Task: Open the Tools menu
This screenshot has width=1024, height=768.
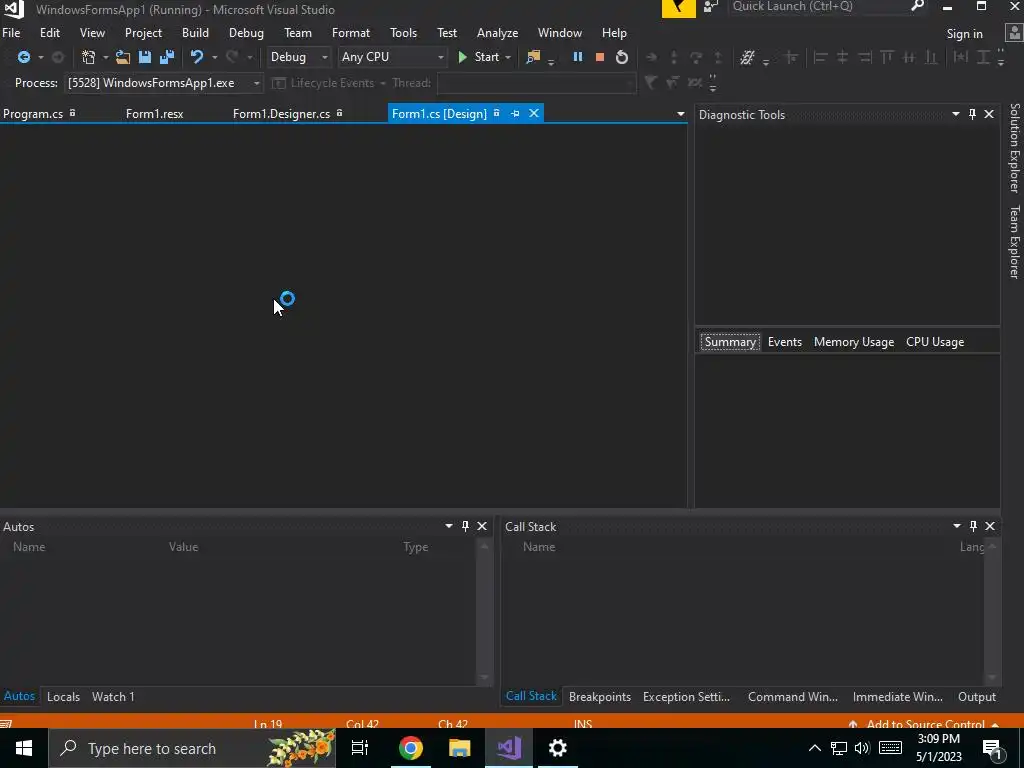Action: click(x=404, y=33)
